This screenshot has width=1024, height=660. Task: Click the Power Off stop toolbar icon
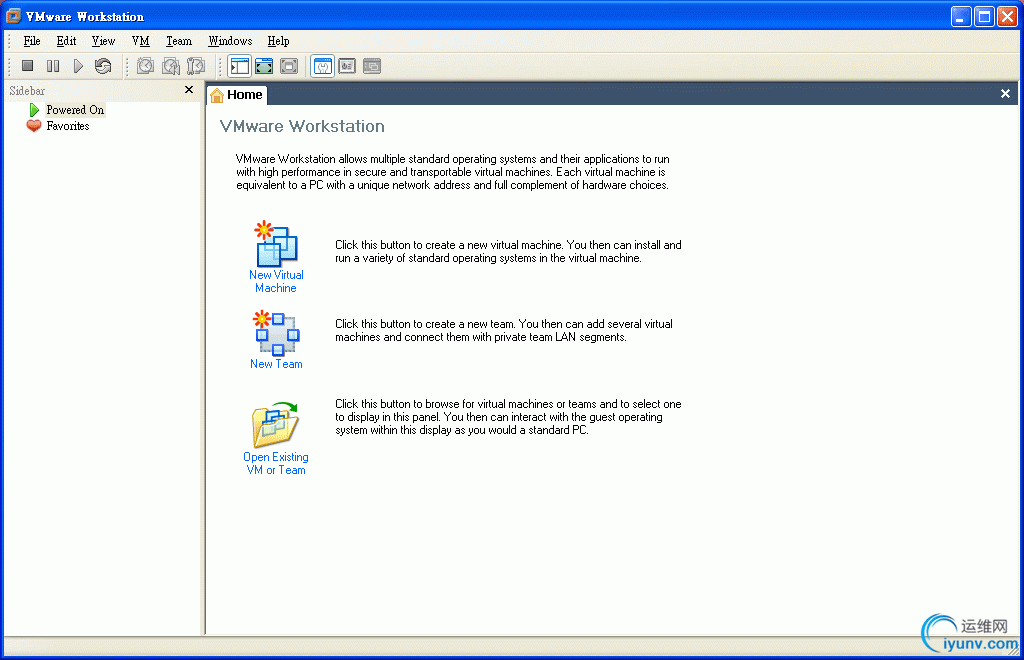click(x=27, y=66)
